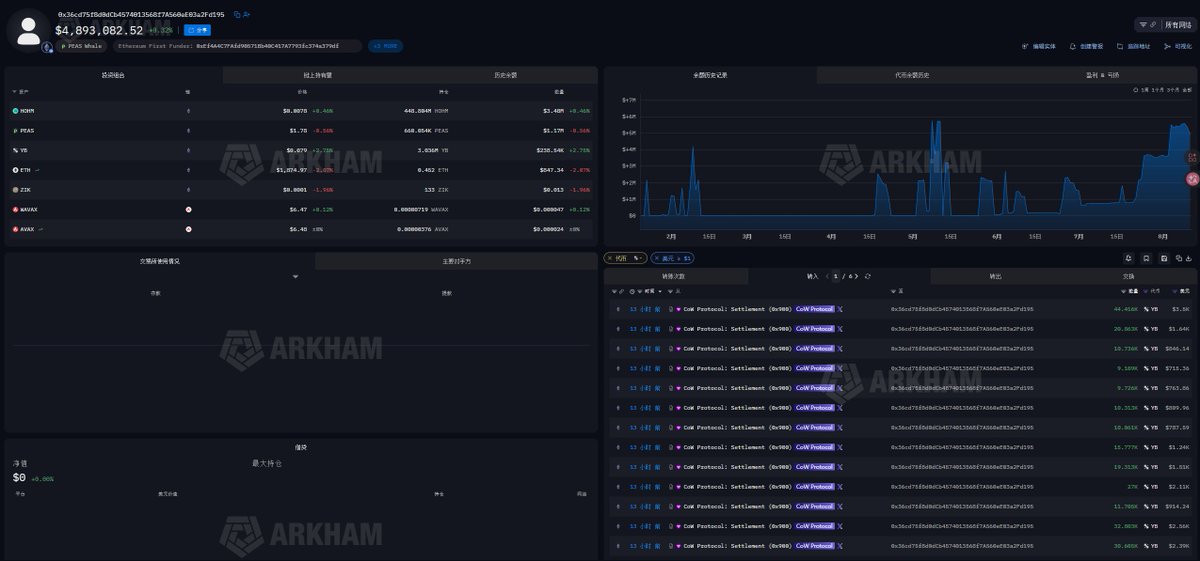Open the CoW Protocol tag in the 44.416K YB row
The height and width of the screenshot is (561, 1200).
(814, 309)
